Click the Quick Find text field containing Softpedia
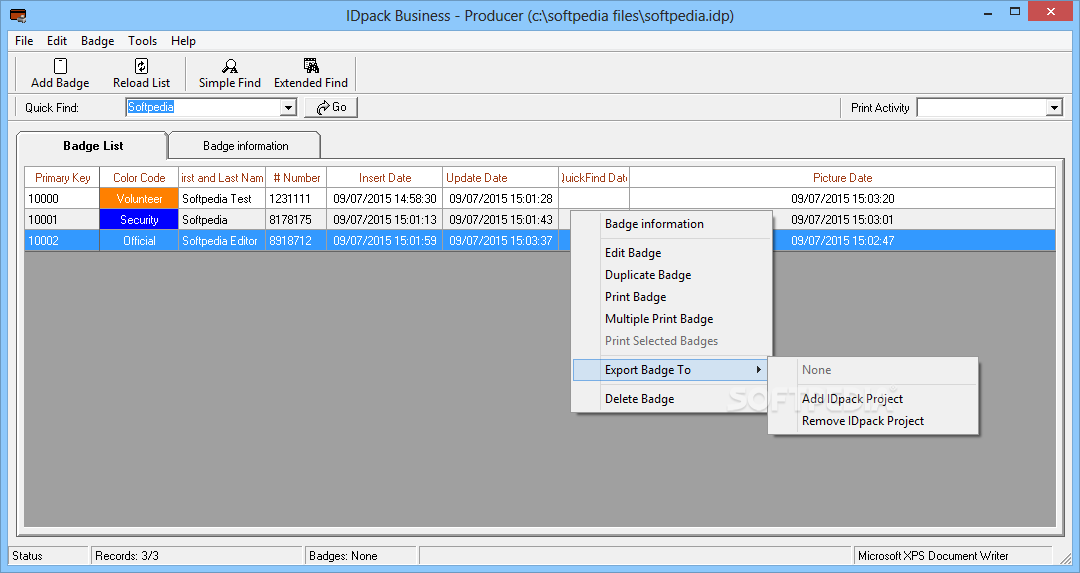This screenshot has height=573, width=1080. tap(203, 107)
